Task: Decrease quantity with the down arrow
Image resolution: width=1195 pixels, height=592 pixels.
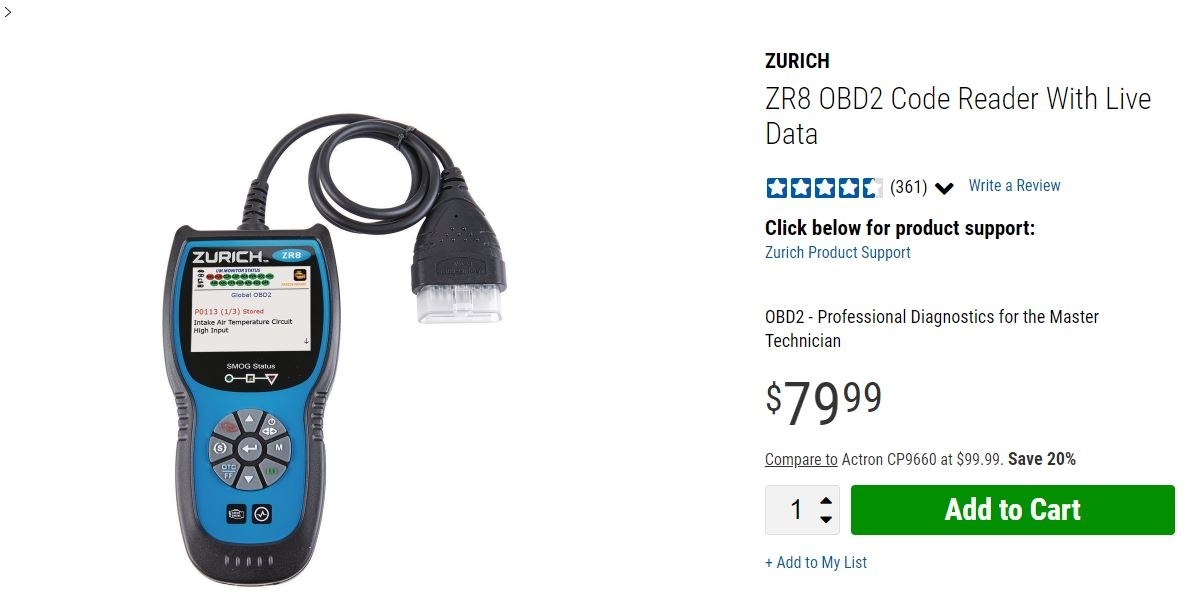Action: (825, 520)
